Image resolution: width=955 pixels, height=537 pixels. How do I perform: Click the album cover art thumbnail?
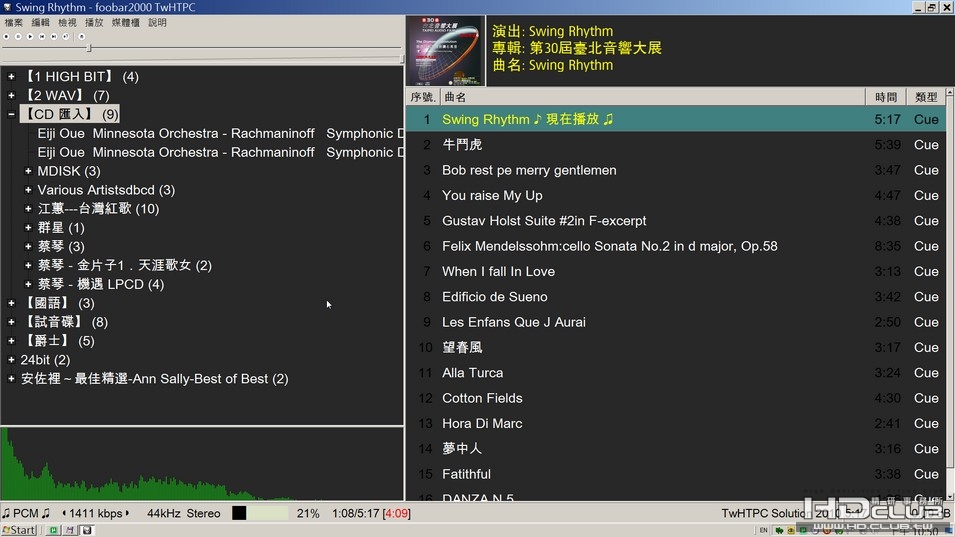pyautogui.click(x=445, y=51)
